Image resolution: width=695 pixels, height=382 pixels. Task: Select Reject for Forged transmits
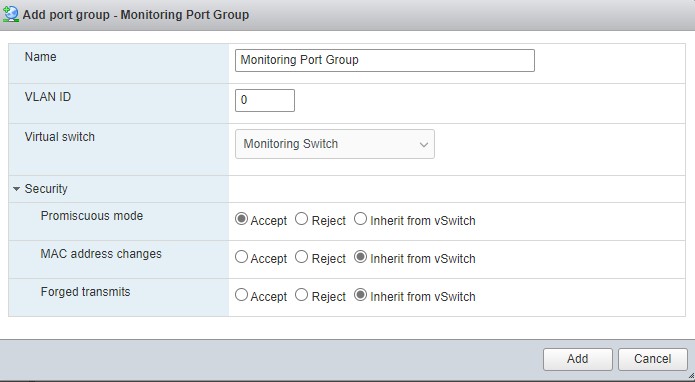301,295
